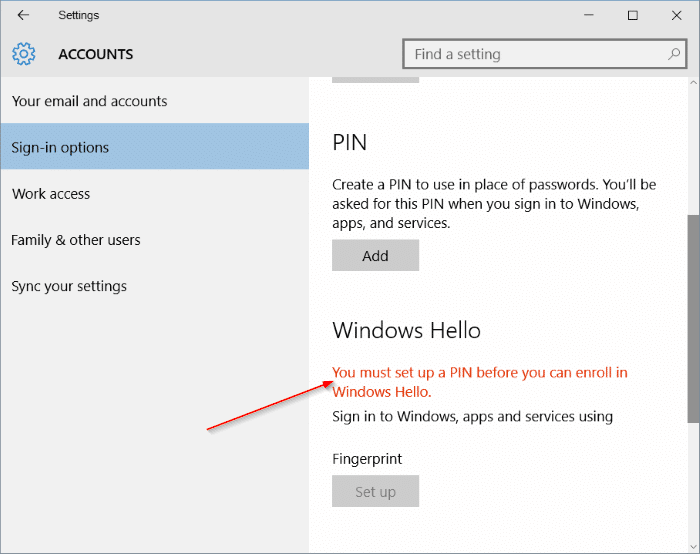Open Your email and accounts
The width and height of the screenshot is (700, 554).
(154, 101)
